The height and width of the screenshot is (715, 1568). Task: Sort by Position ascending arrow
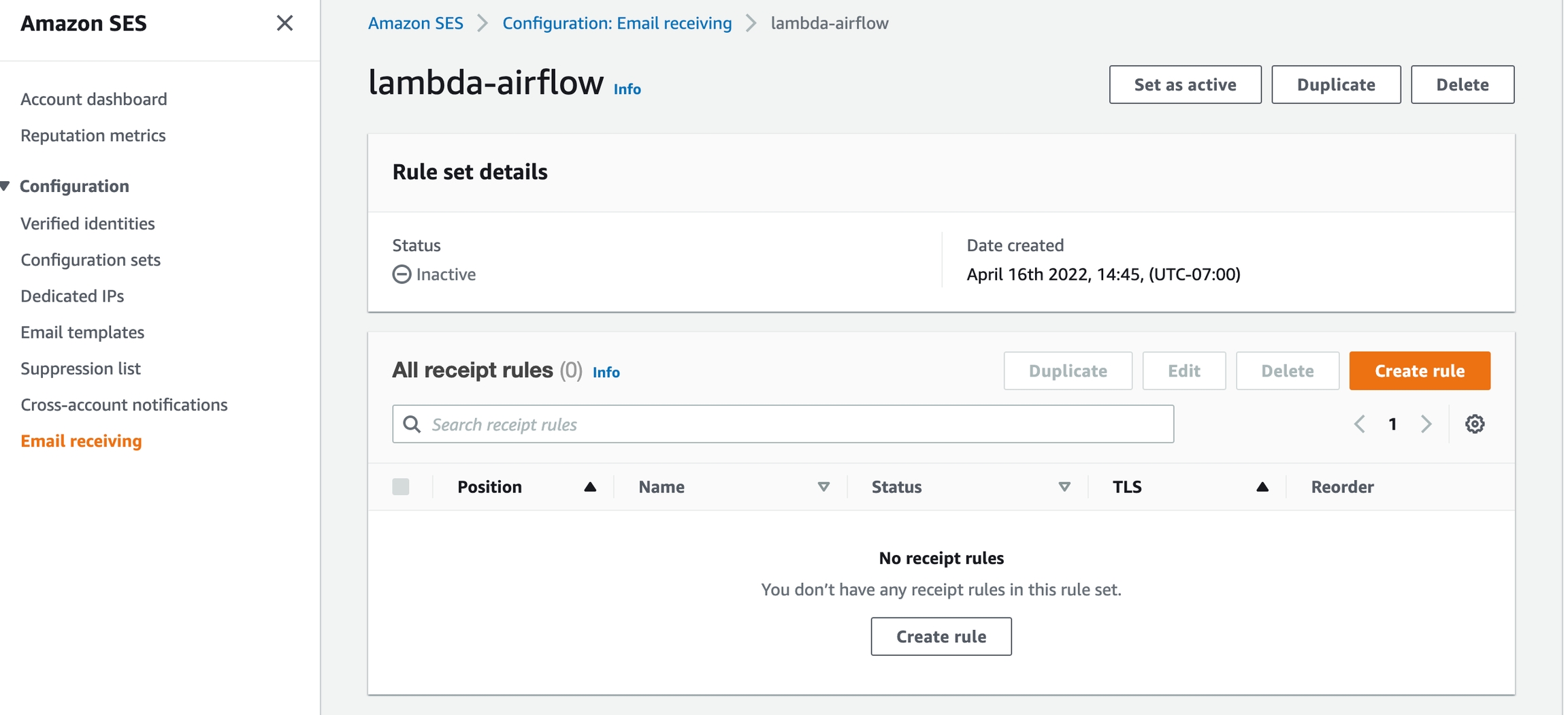590,487
